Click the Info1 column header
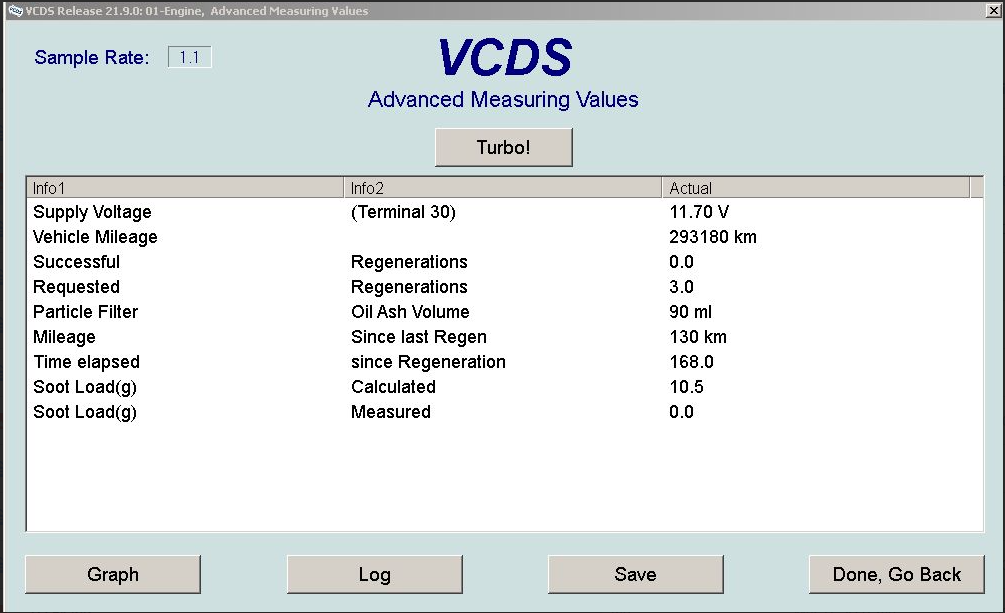This screenshot has height=613, width=1005. point(185,188)
